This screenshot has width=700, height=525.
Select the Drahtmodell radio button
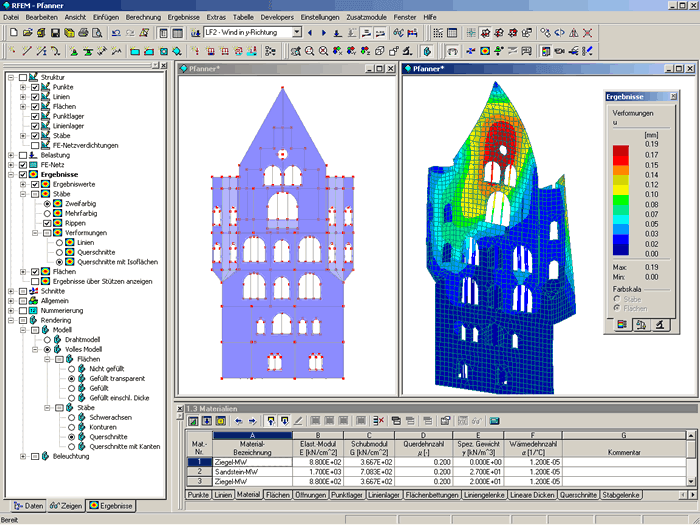pyautogui.click(x=47, y=340)
